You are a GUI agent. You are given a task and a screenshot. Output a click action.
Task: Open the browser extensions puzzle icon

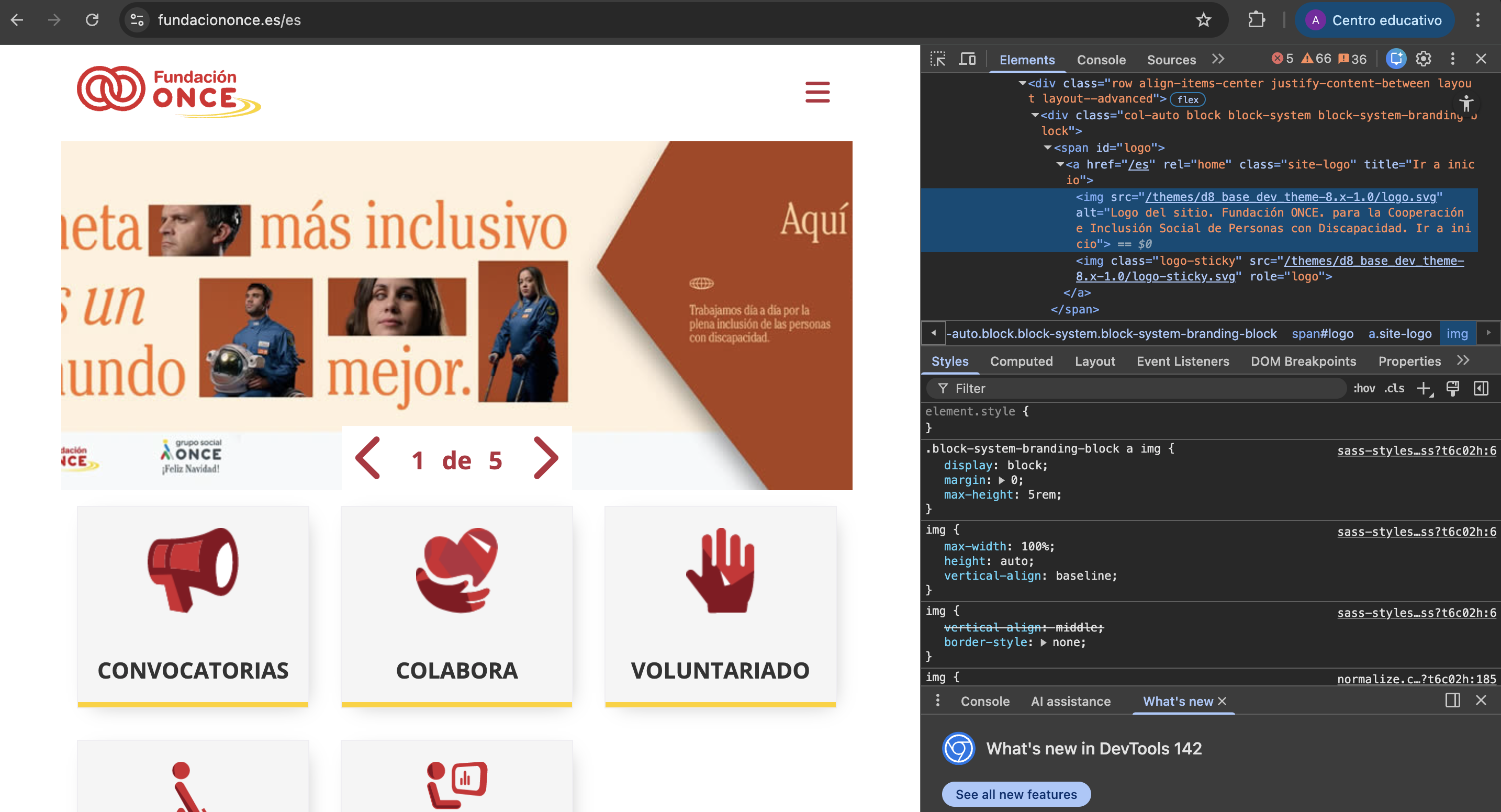[1256, 20]
